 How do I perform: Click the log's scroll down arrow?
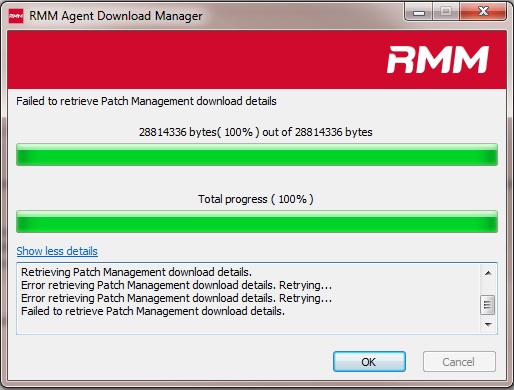(488, 324)
